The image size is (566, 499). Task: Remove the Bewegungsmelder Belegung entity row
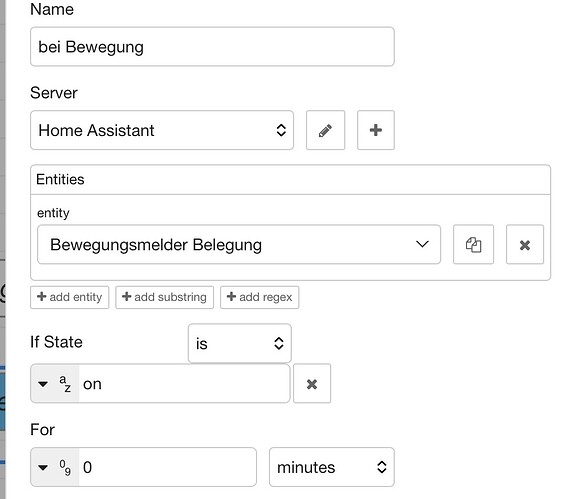click(524, 244)
